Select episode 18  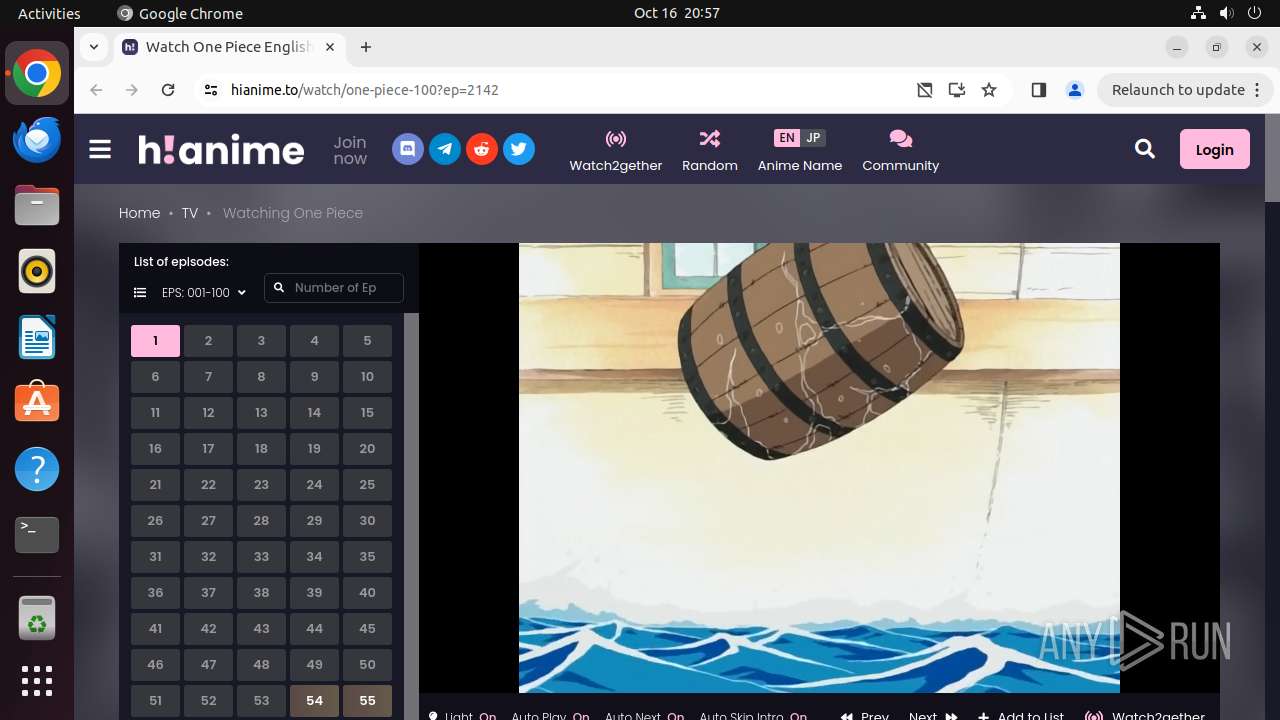coord(261,449)
